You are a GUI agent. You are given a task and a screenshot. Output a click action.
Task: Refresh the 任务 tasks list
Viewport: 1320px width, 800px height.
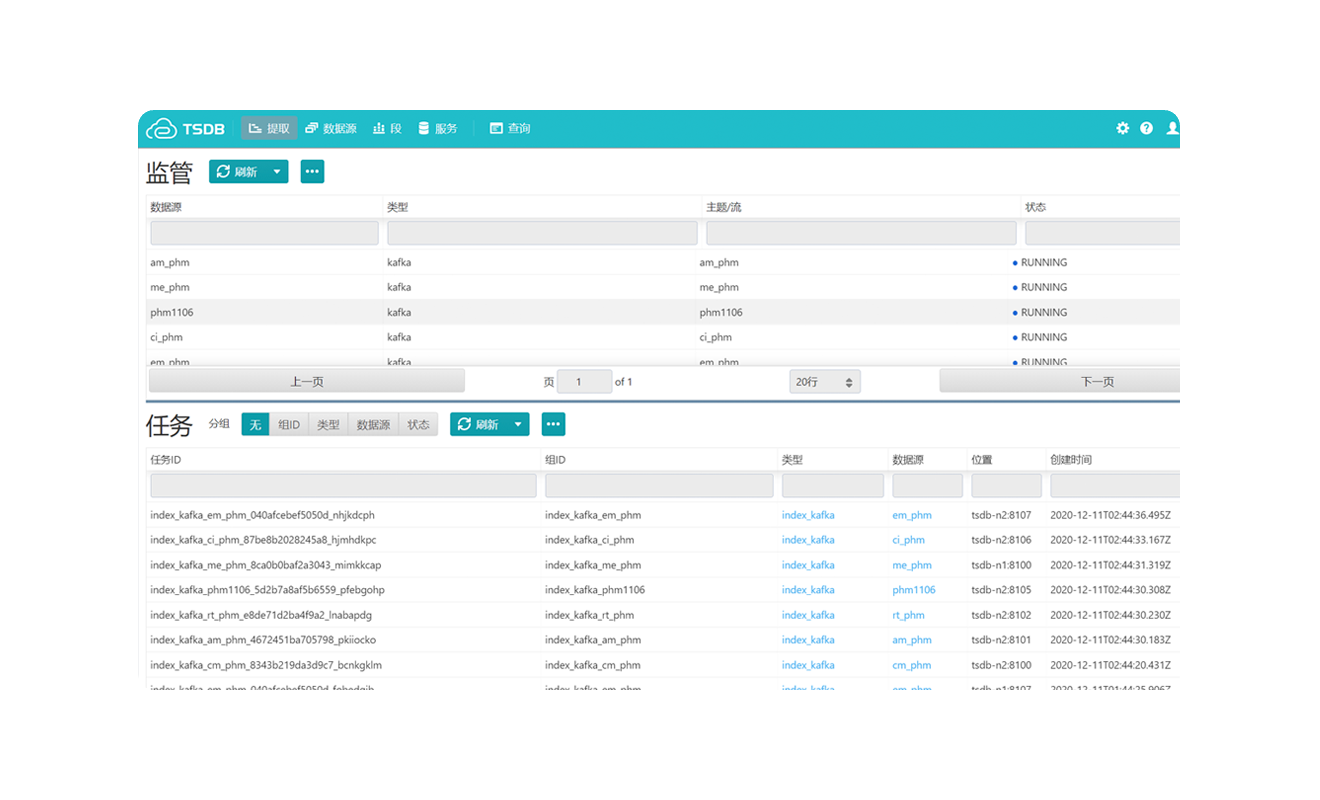coord(478,424)
